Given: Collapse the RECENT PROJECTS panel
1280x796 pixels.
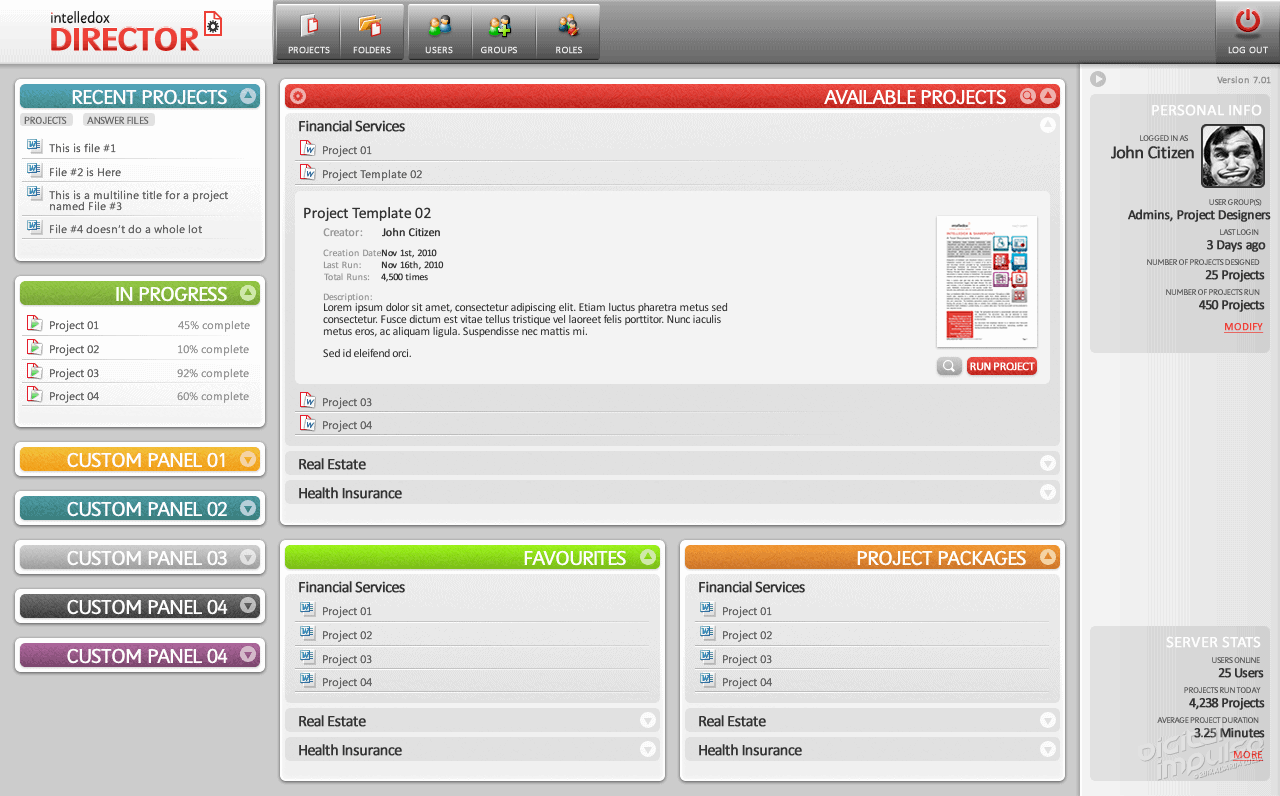Looking at the screenshot, I should [x=250, y=96].
